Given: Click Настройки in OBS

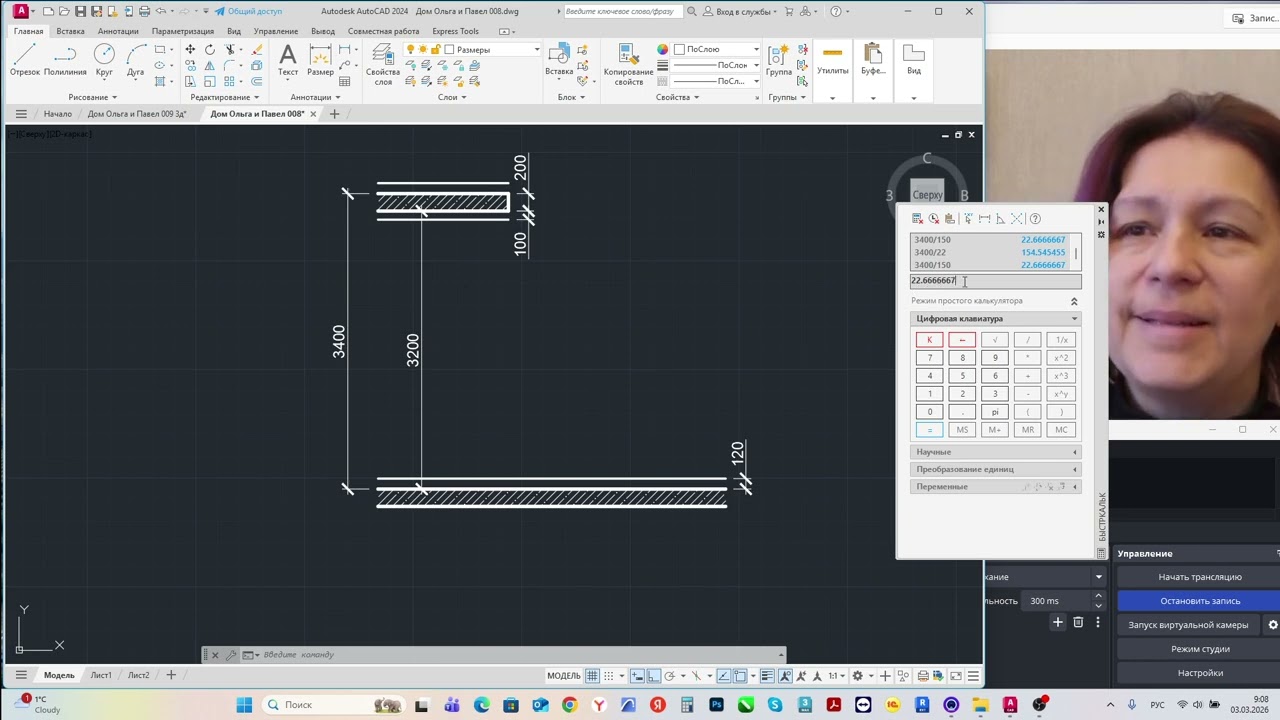Looking at the screenshot, I should tap(1200, 673).
